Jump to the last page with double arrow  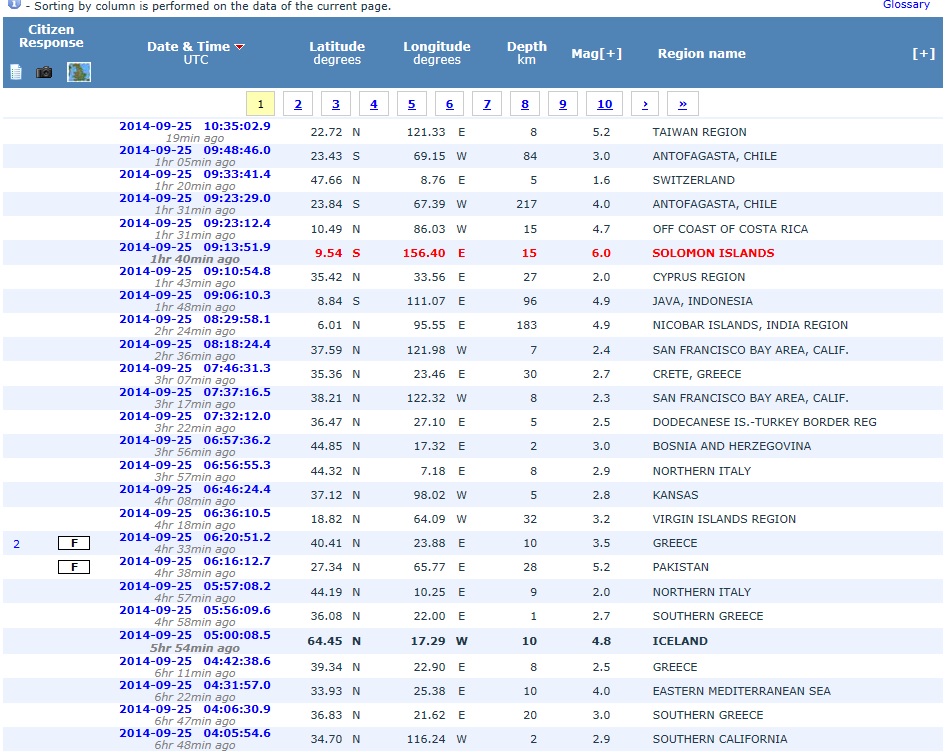tap(682, 104)
